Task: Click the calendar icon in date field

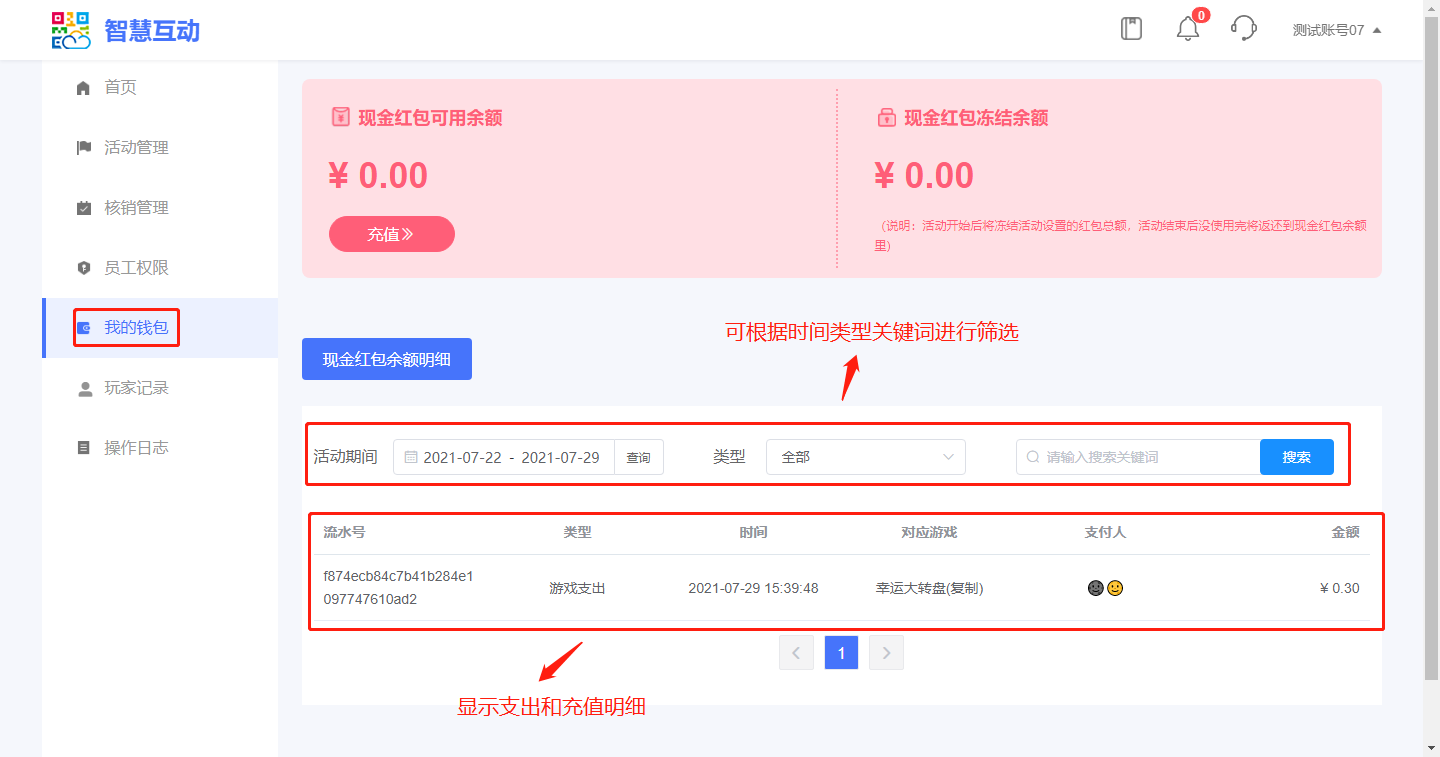Action: (x=410, y=457)
